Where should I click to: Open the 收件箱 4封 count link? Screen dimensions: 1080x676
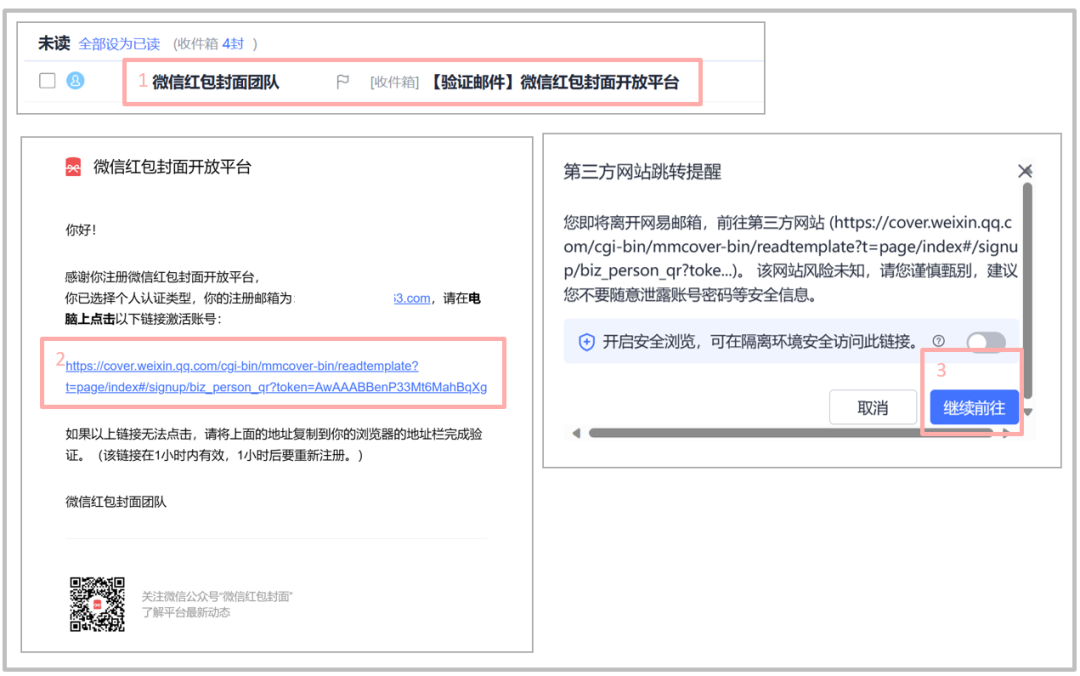pyautogui.click(x=233, y=44)
